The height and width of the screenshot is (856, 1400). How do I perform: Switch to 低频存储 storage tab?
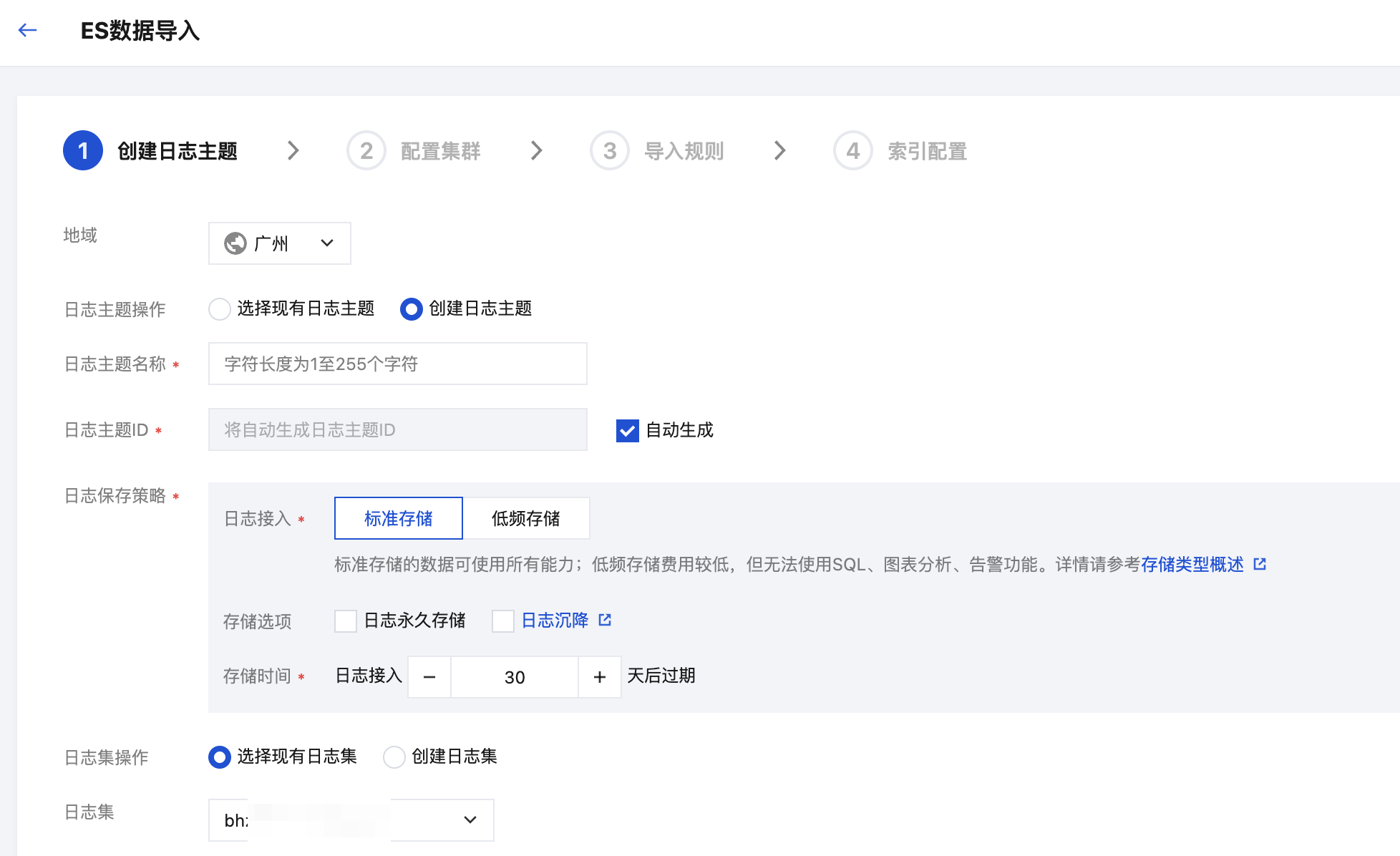click(x=526, y=519)
